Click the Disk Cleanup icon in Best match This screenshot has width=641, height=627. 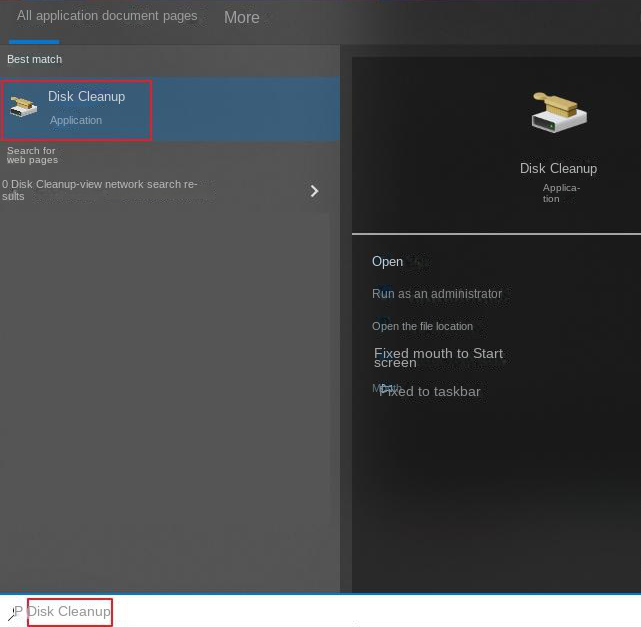pos(23,106)
